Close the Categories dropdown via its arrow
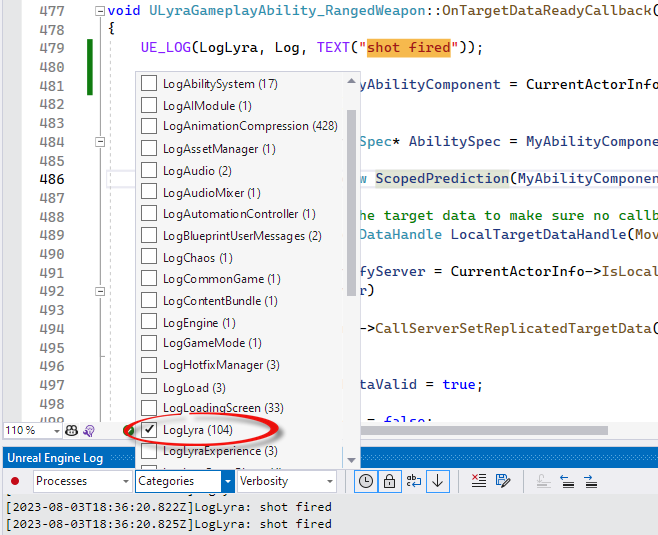This screenshot has height=535, width=658. (227, 481)
